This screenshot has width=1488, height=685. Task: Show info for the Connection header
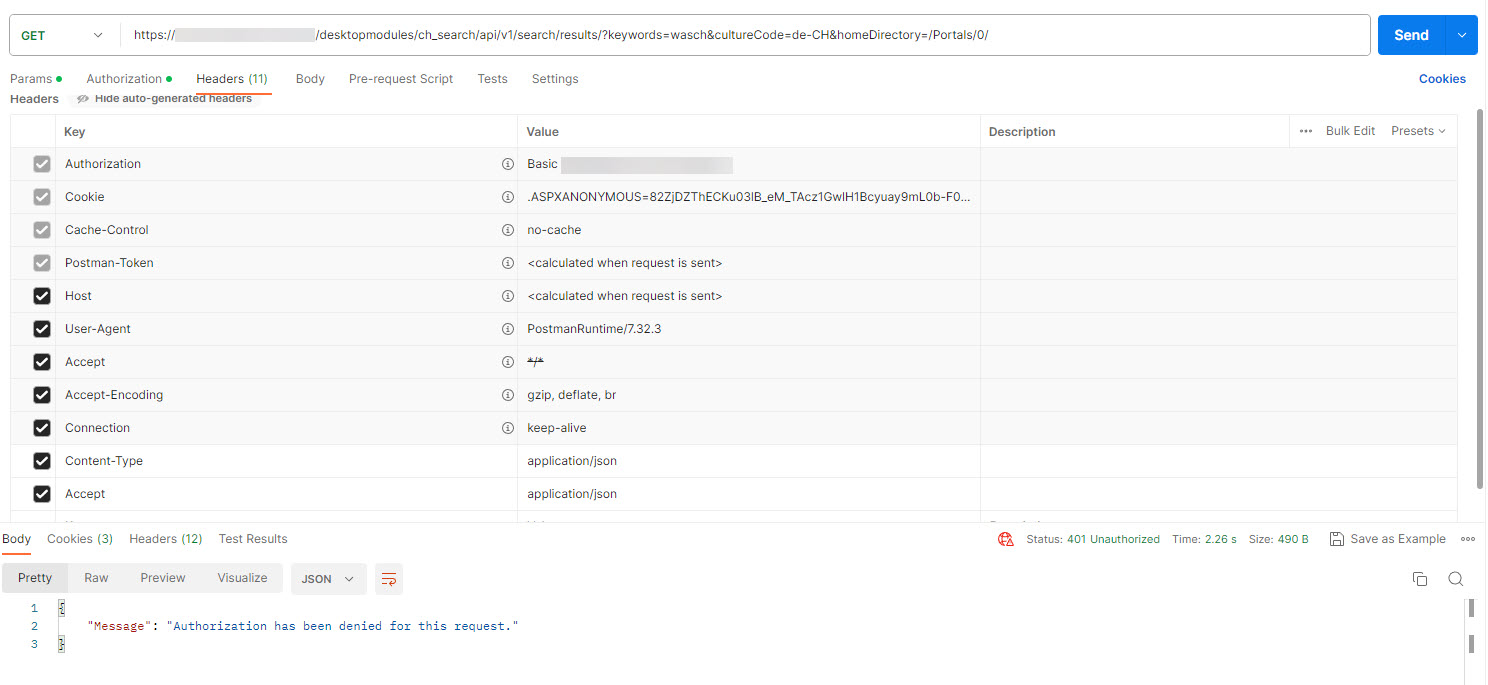[507, 428]
